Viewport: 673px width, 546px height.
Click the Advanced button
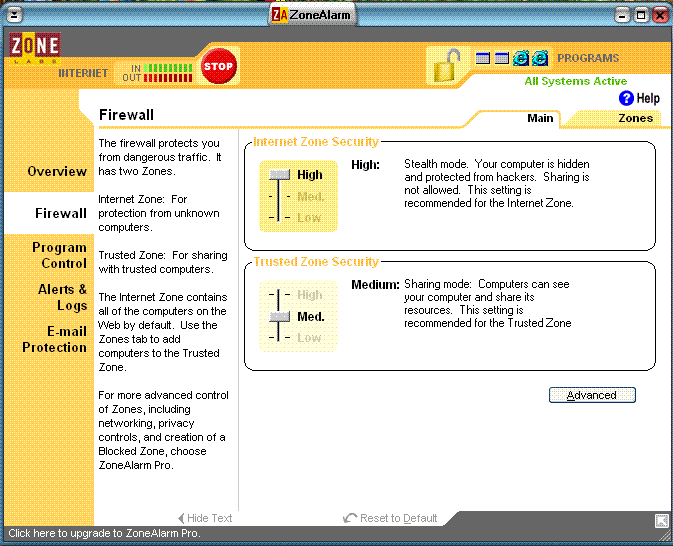(592, 395)
